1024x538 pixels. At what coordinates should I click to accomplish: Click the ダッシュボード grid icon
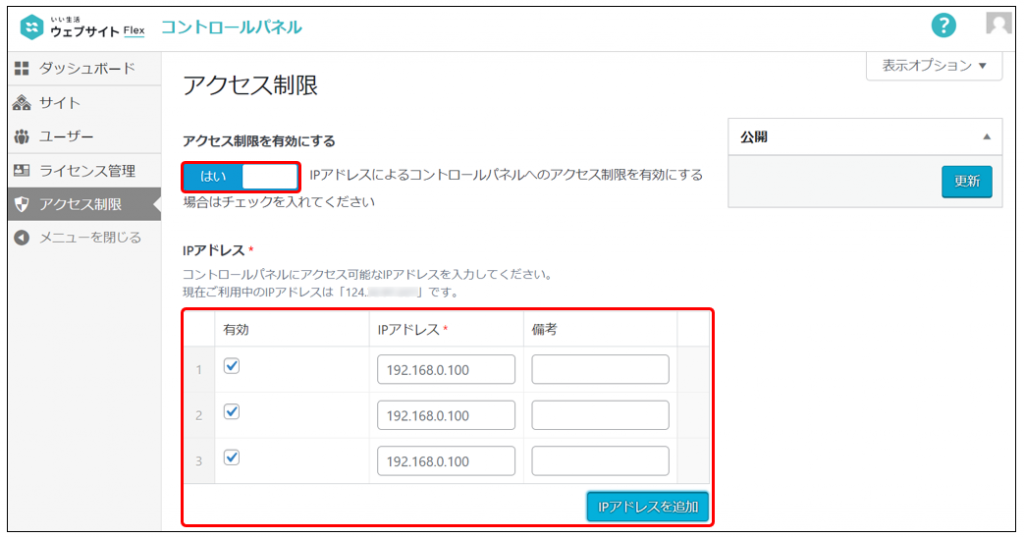coord(22,69)
